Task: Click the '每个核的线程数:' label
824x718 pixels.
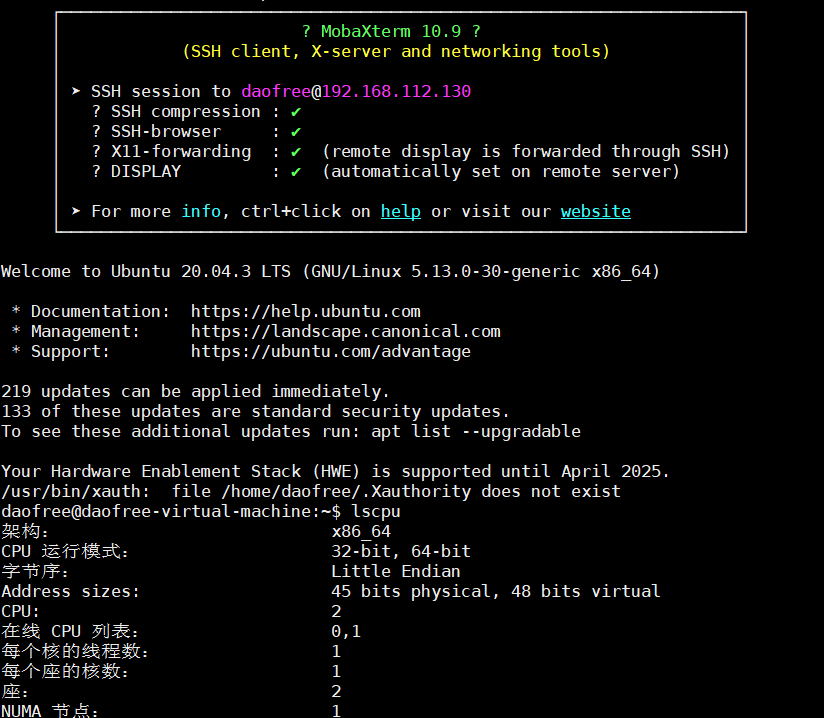Action: [x=75, y=651]
